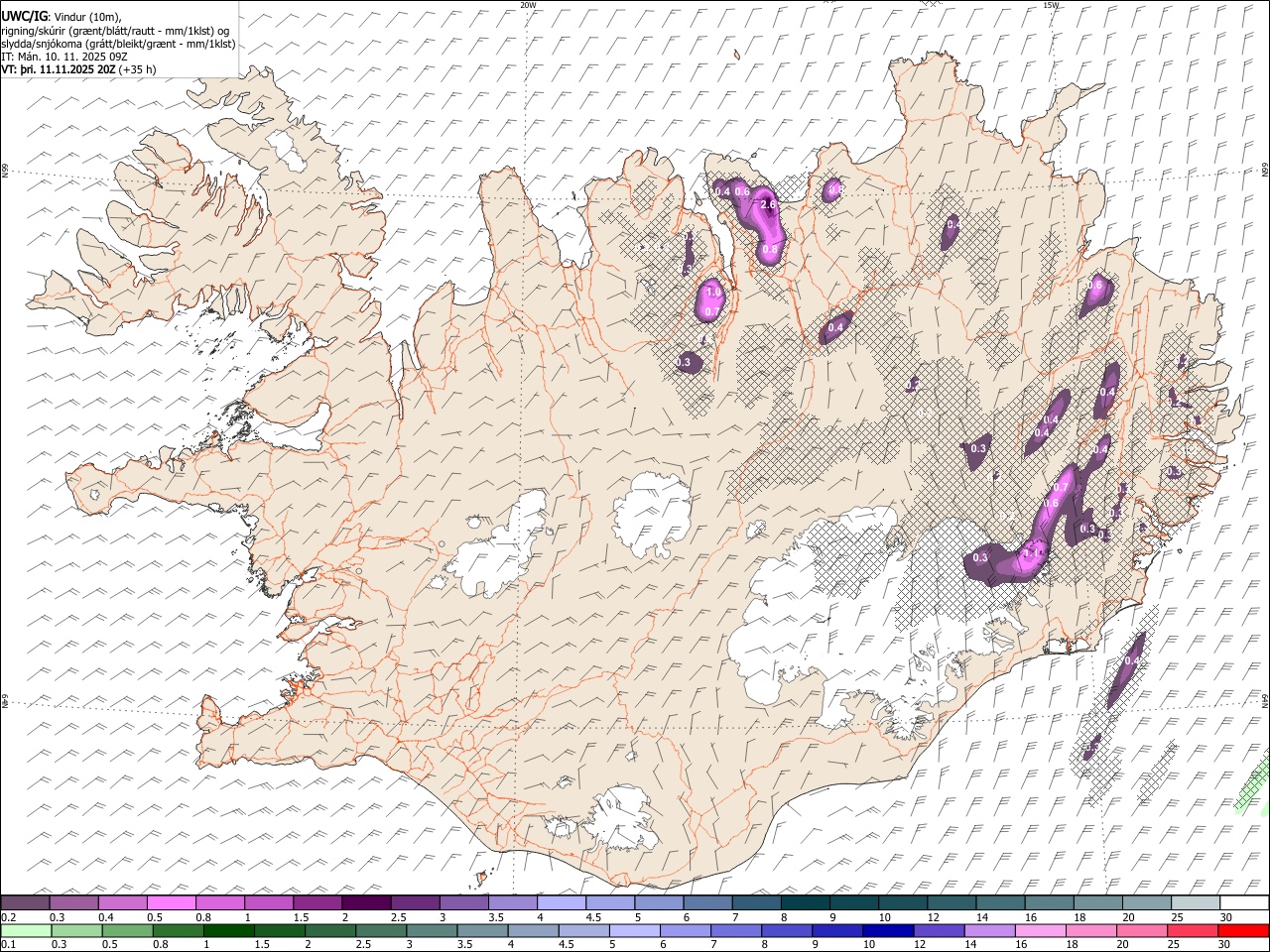Click the 'IT: Mán. 10. 11. 2025 09Z' line
Screen dimensions: 1270x952
click(64, 57)
